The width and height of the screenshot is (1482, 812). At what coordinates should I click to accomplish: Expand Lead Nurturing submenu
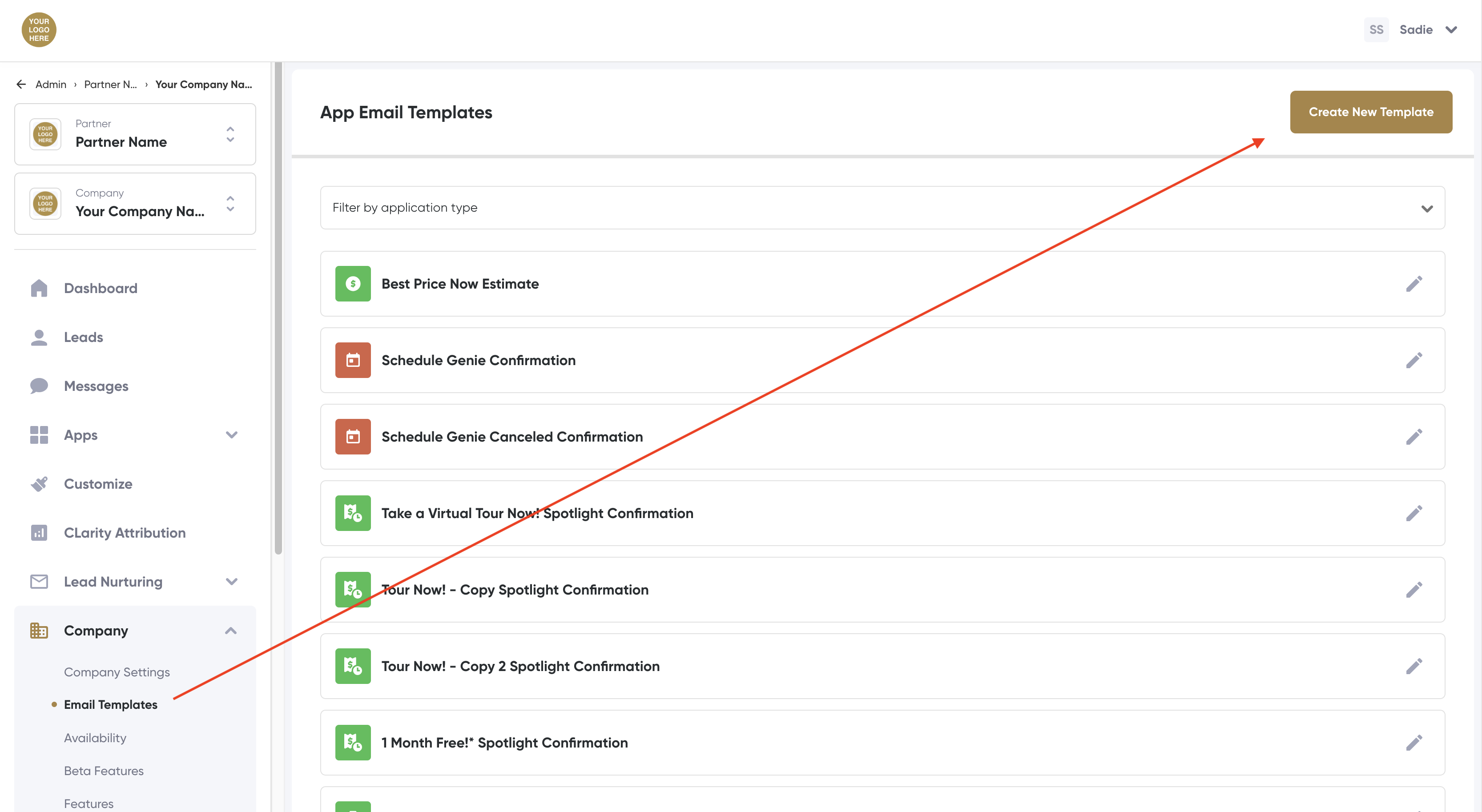click(x=231, y=581)
